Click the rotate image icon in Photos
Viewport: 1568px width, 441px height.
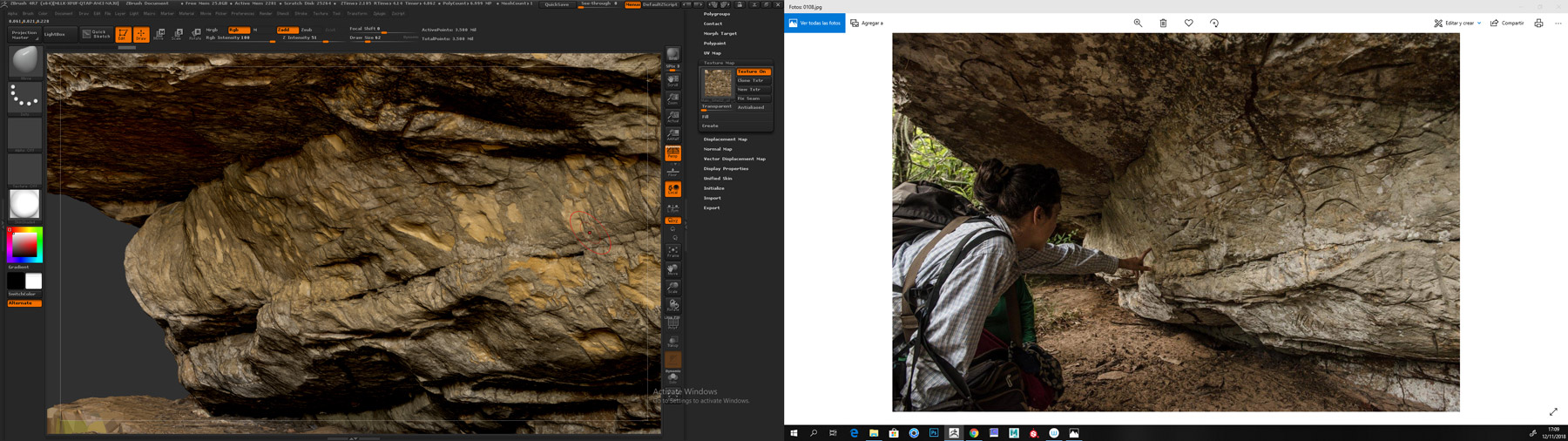(1213, 24)
